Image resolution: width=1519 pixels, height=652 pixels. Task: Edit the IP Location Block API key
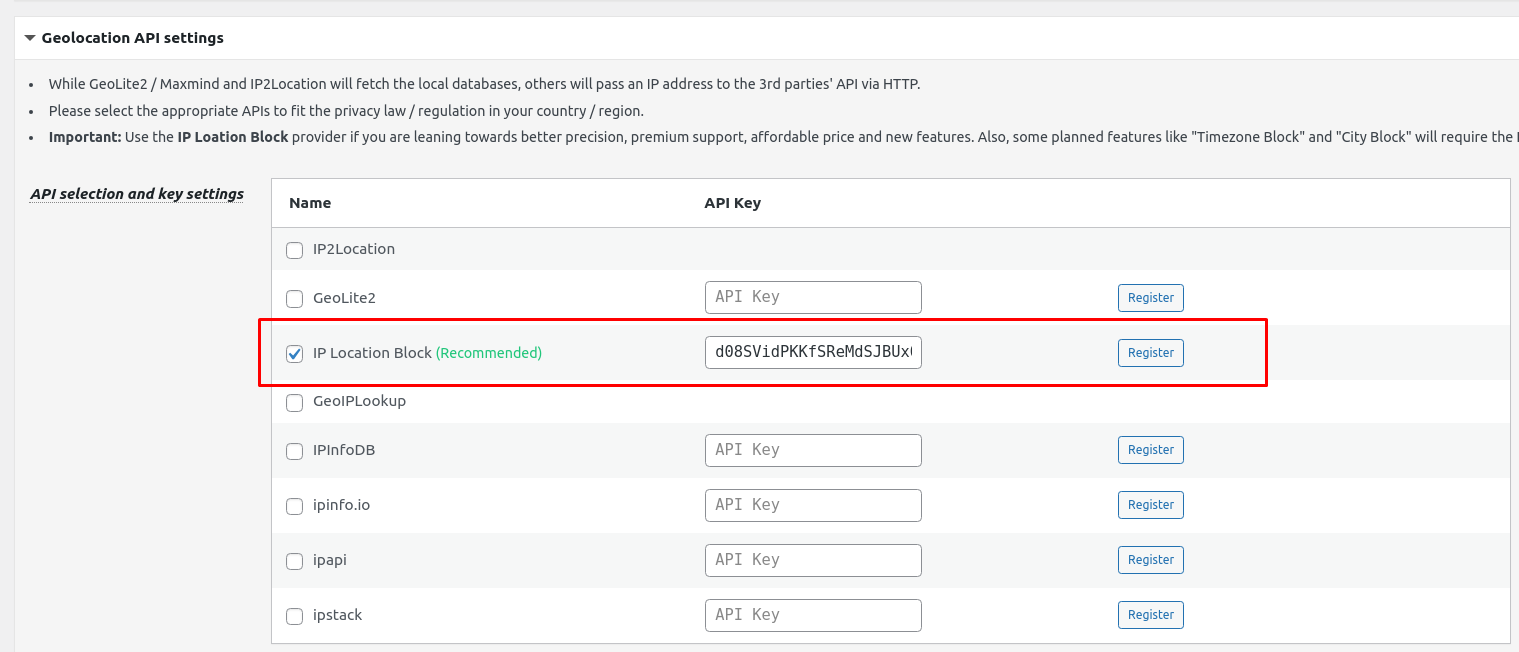(x=813, y=352)
